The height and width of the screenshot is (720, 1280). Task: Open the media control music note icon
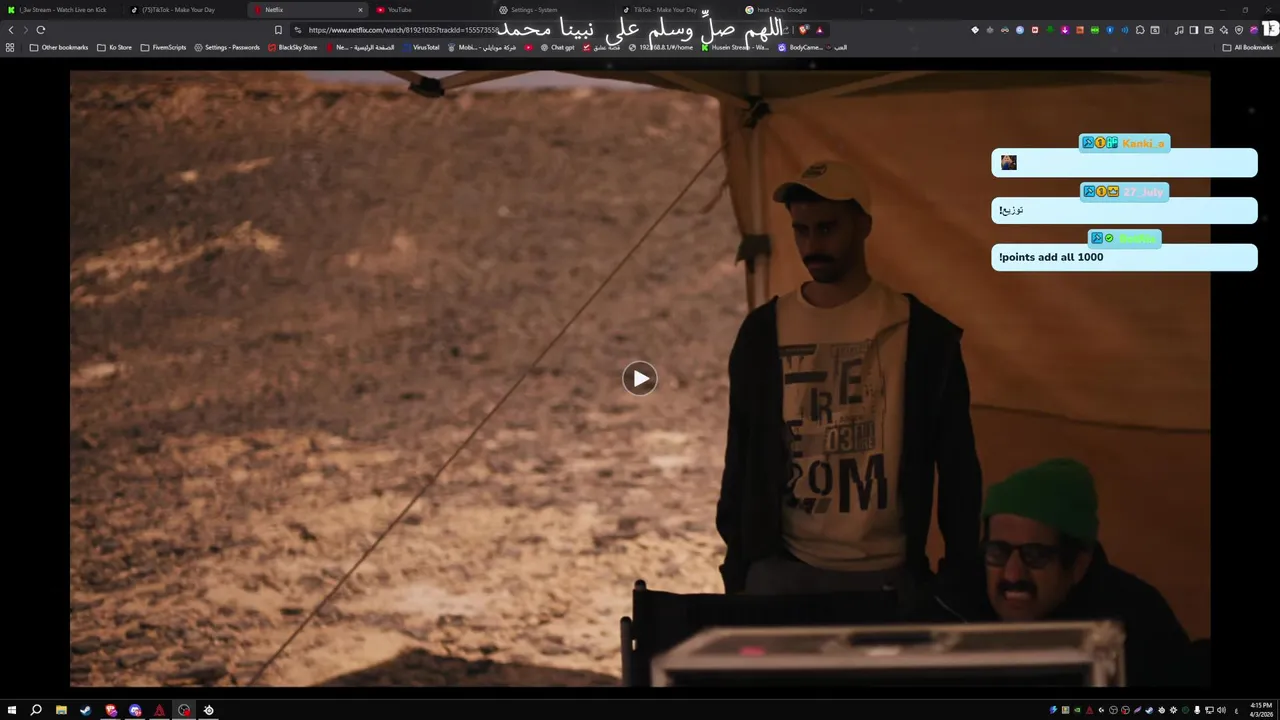(x=1179, y=30)
